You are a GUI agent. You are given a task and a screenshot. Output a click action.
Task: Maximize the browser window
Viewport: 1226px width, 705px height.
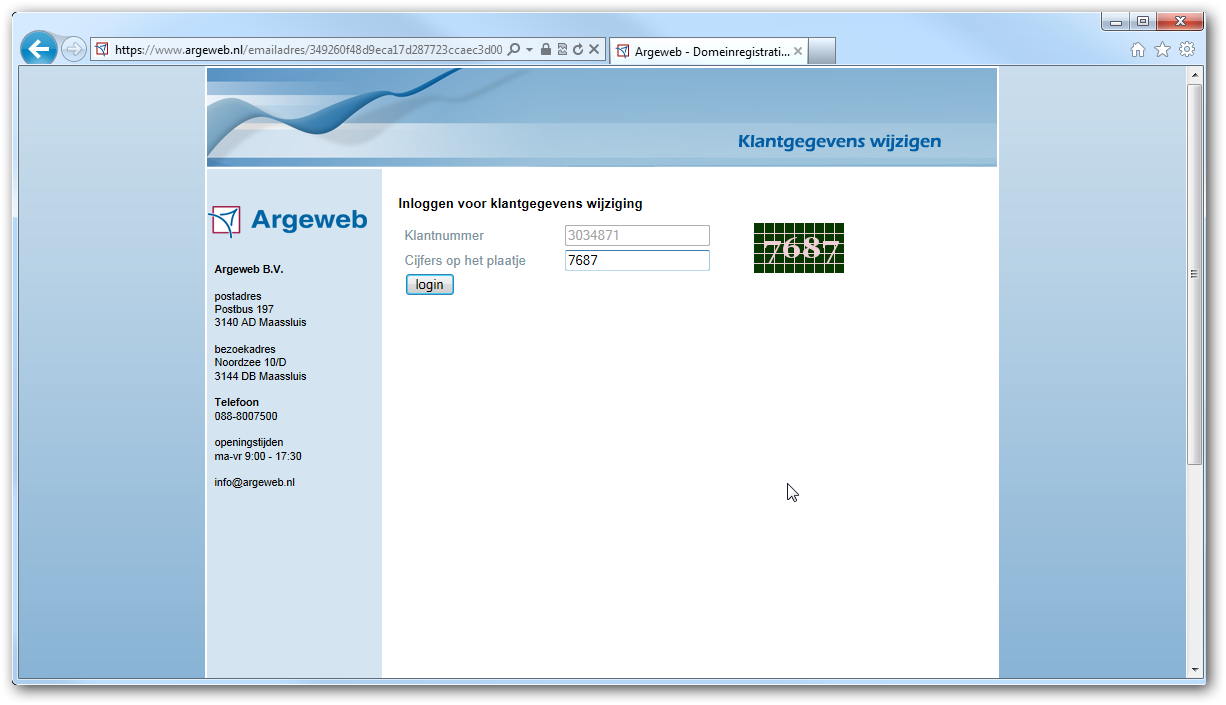tap(1143, 21)
